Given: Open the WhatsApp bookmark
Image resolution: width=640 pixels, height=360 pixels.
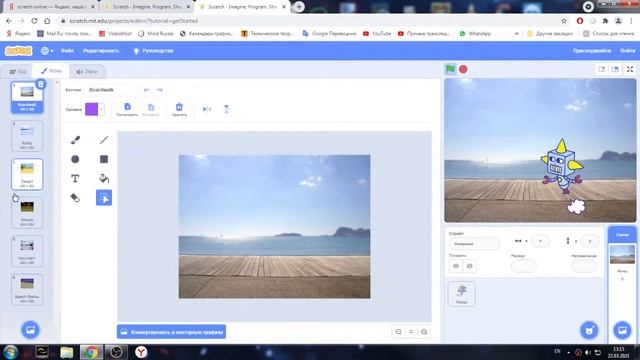Looking at the screenshot, I should (475, 33).
